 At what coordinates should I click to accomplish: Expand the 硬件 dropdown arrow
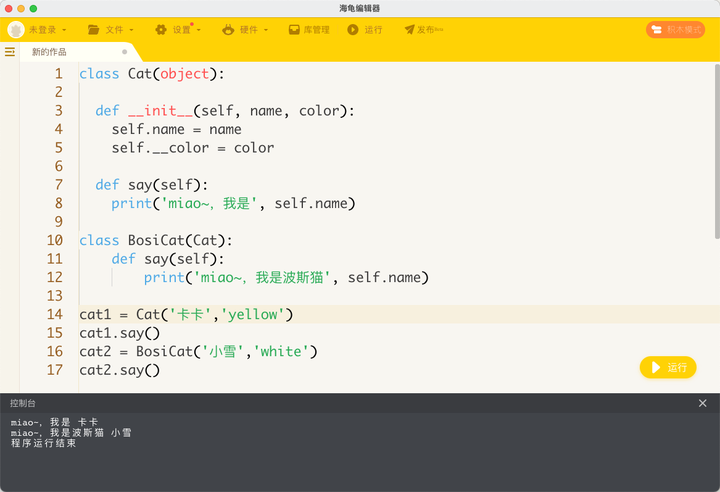266,30
